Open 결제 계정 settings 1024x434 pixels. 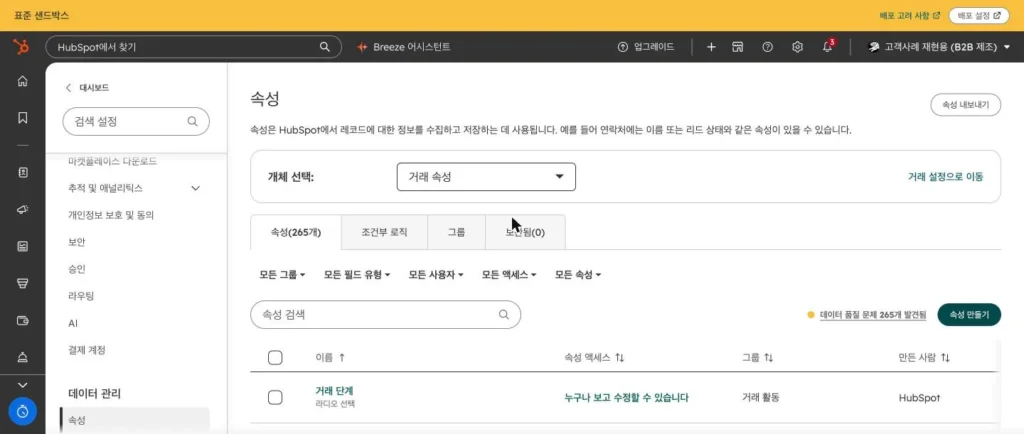pyautogui.click(x=87, y=350)
